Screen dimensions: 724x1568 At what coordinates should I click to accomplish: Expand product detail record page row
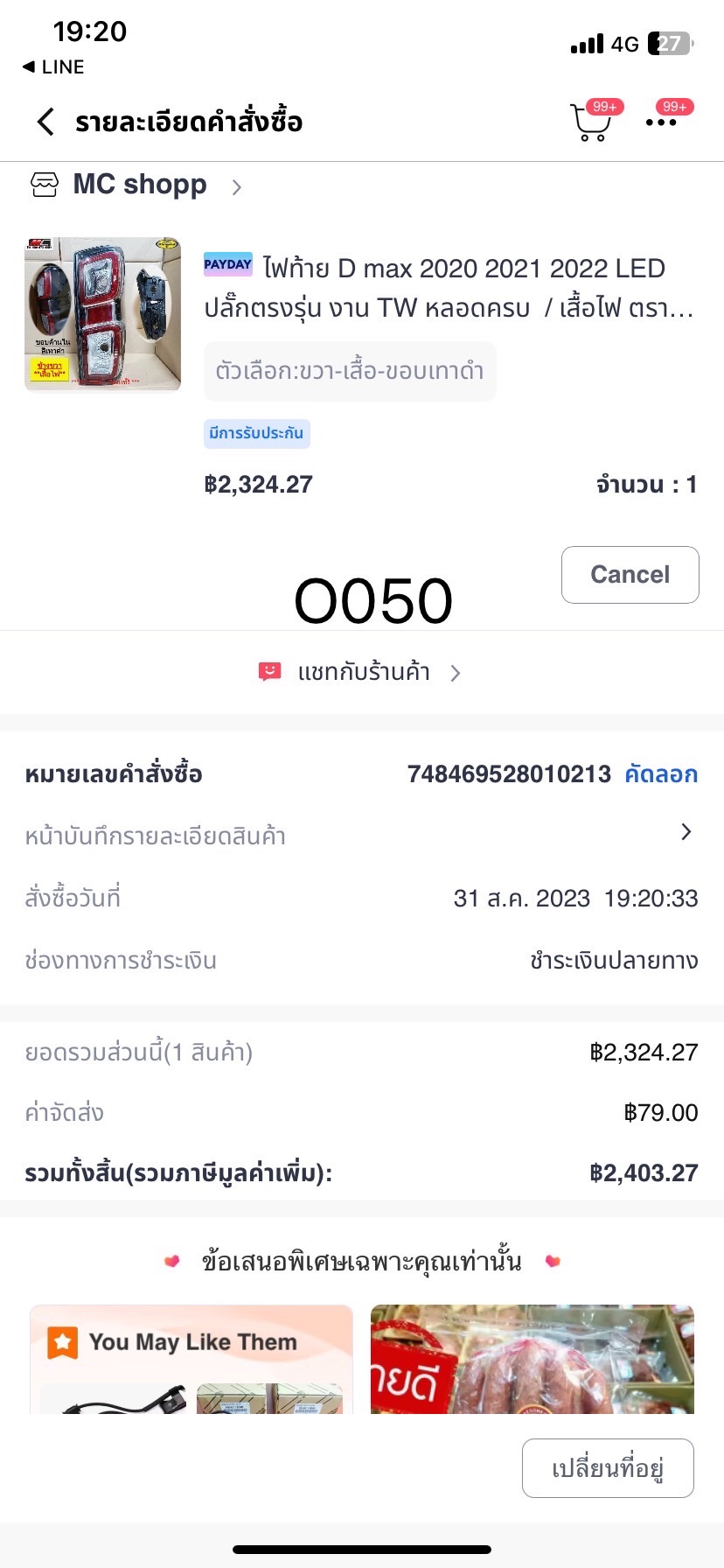pyautogui.click(x=686, y=832)
